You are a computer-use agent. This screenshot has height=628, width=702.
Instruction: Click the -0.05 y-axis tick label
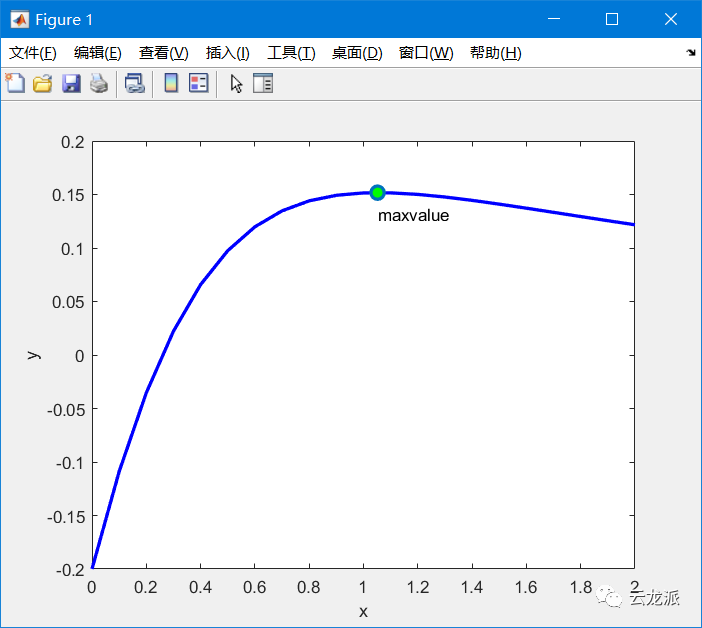(x=66, y=410)
